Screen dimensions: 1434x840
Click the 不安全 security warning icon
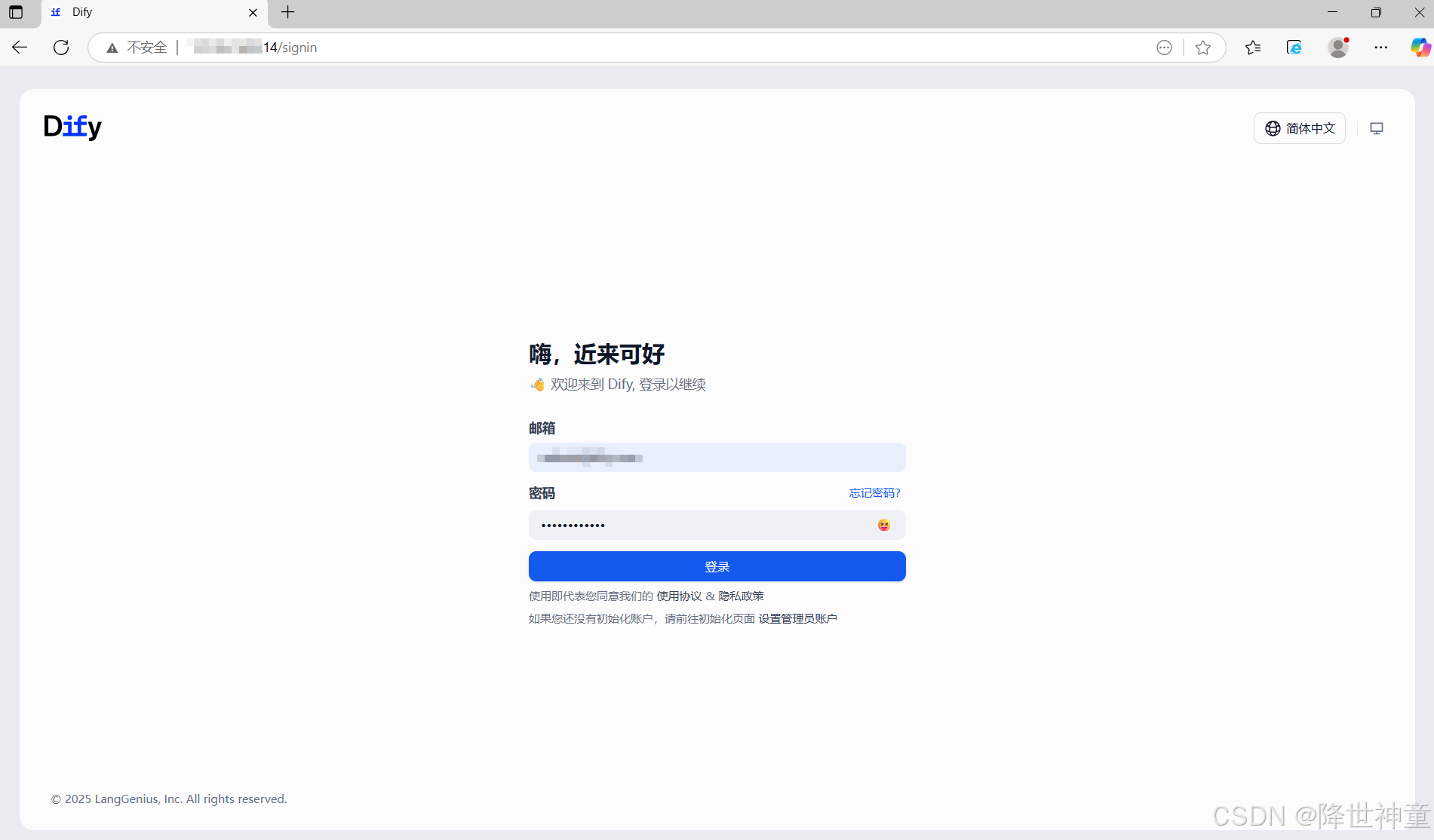click(x=112, y=47)
